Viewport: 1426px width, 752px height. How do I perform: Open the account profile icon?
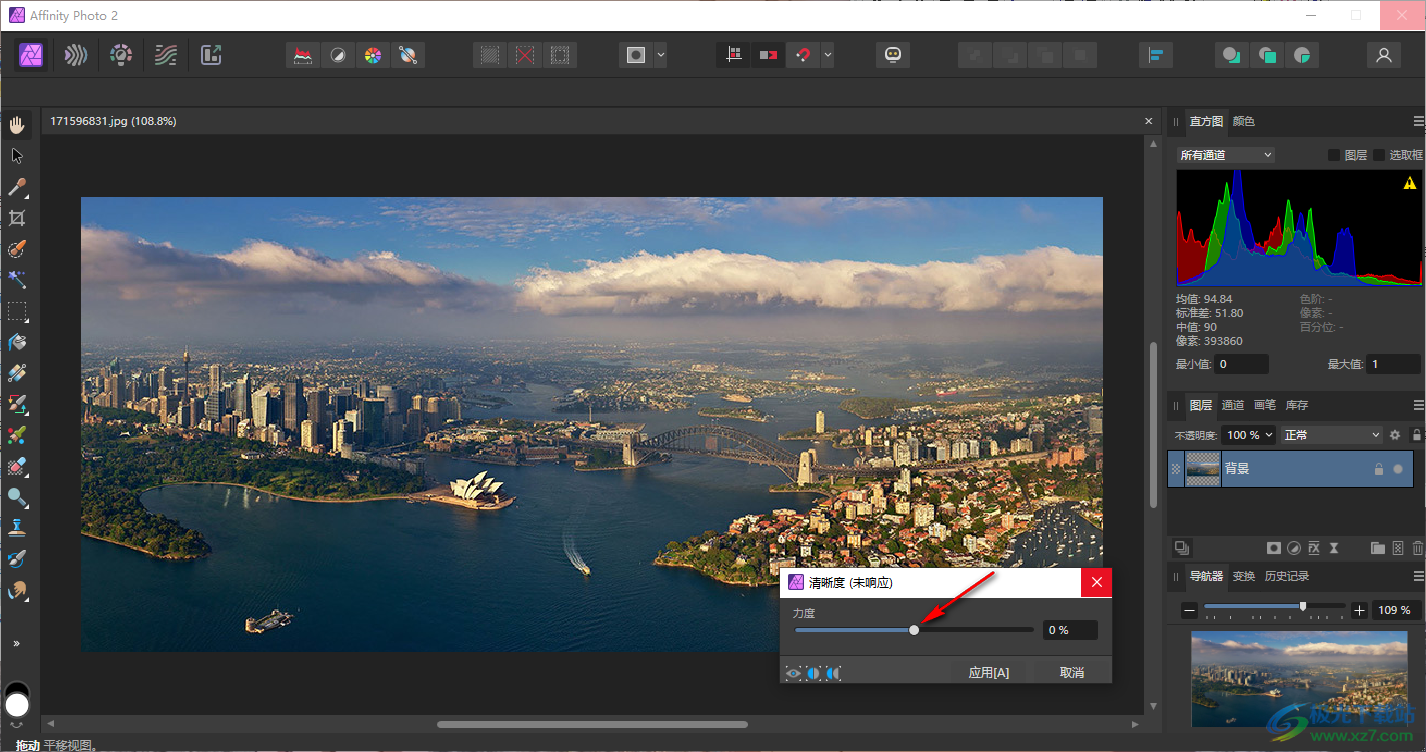(x=1384, y=55)
